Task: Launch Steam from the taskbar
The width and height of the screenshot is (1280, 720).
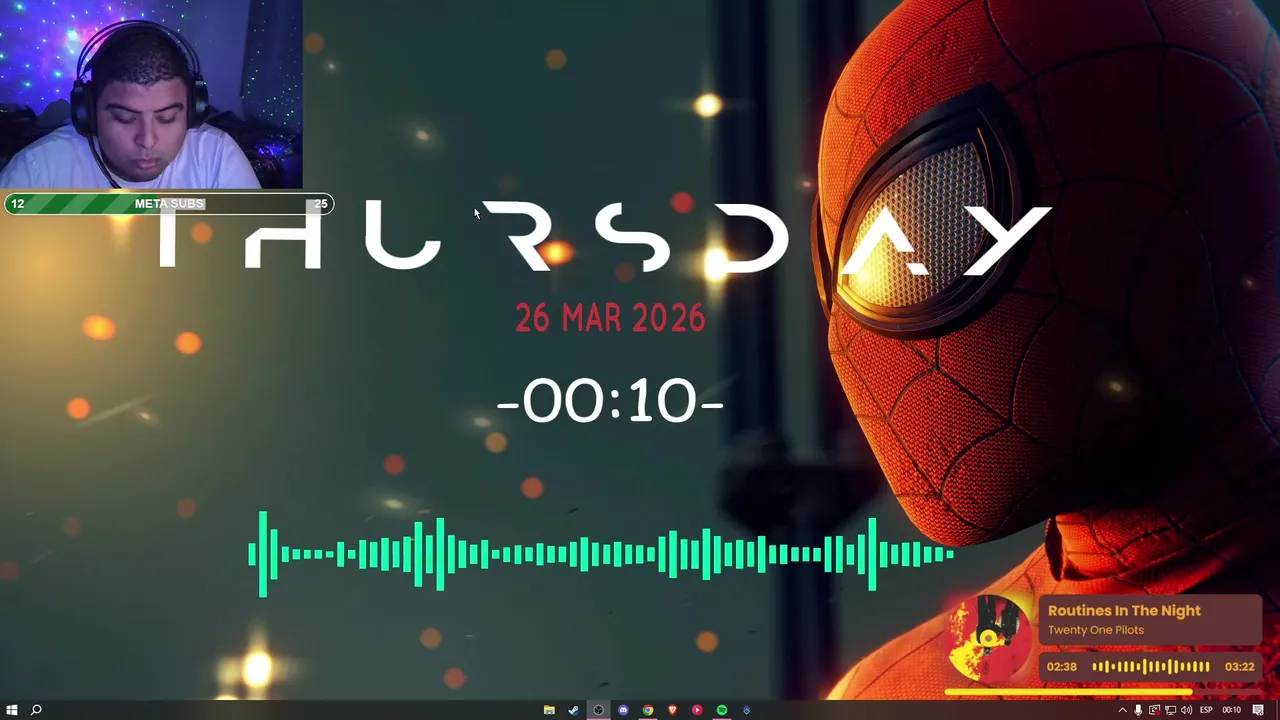Action: click(573, 710)
